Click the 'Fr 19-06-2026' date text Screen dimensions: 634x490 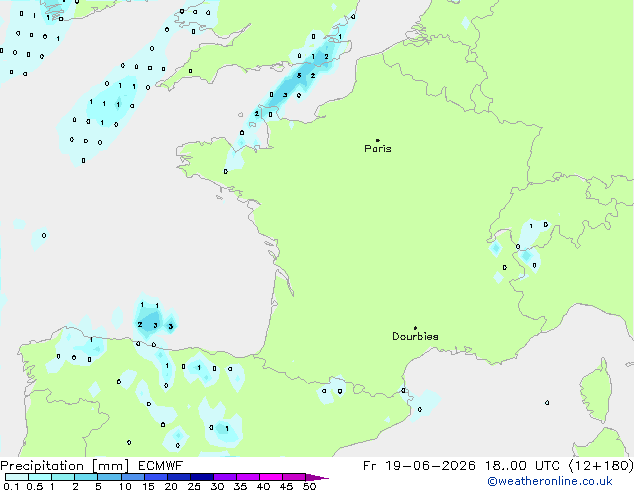(419, 466)
